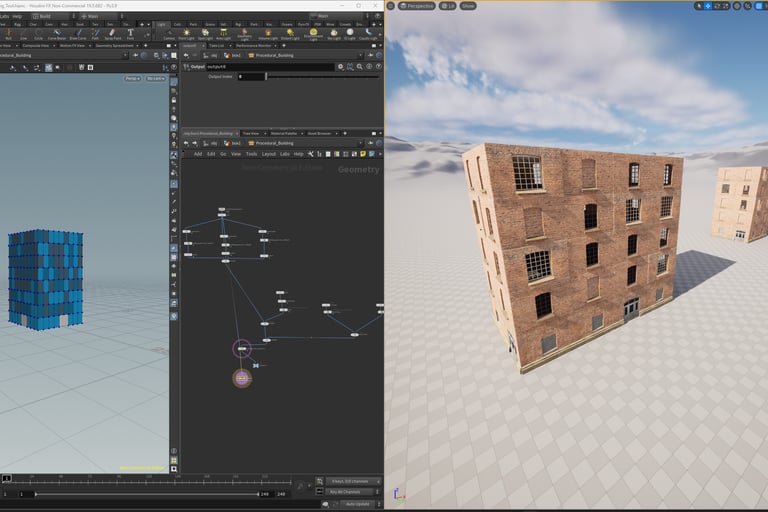768x512 pixels.
Task: Open the Layout menu in network editor
Action: pos(269,154)
